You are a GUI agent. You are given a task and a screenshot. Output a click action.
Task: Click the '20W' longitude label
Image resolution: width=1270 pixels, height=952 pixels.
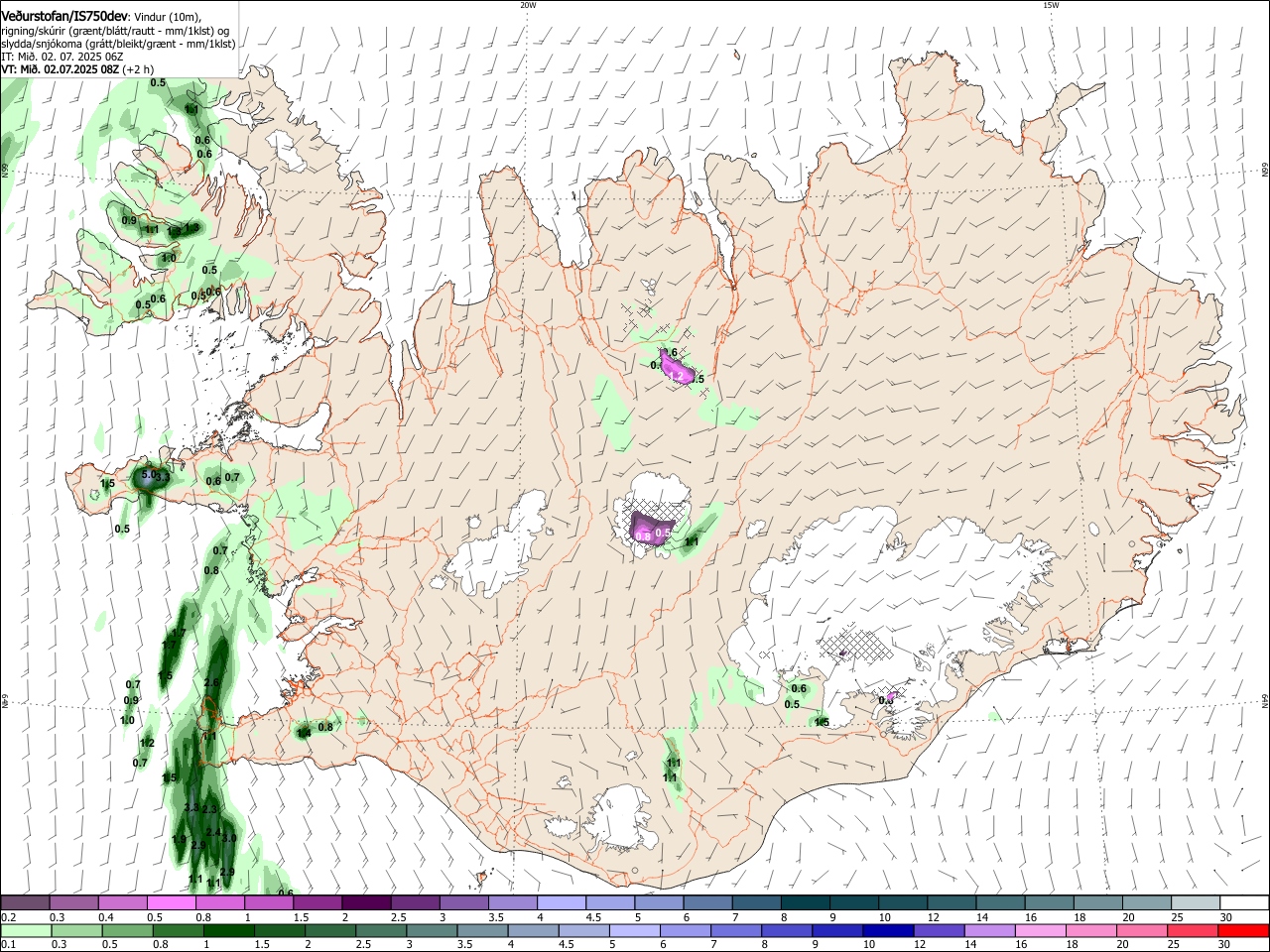pyautogui.click(x=528, y=5)
